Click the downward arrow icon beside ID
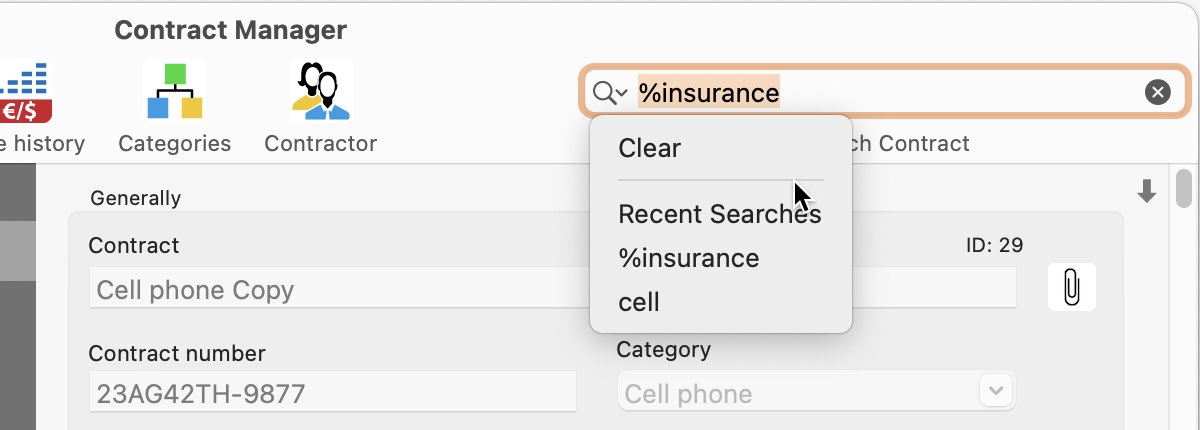This screenshot has width=1200, height=430. (x=1147, y=192)
